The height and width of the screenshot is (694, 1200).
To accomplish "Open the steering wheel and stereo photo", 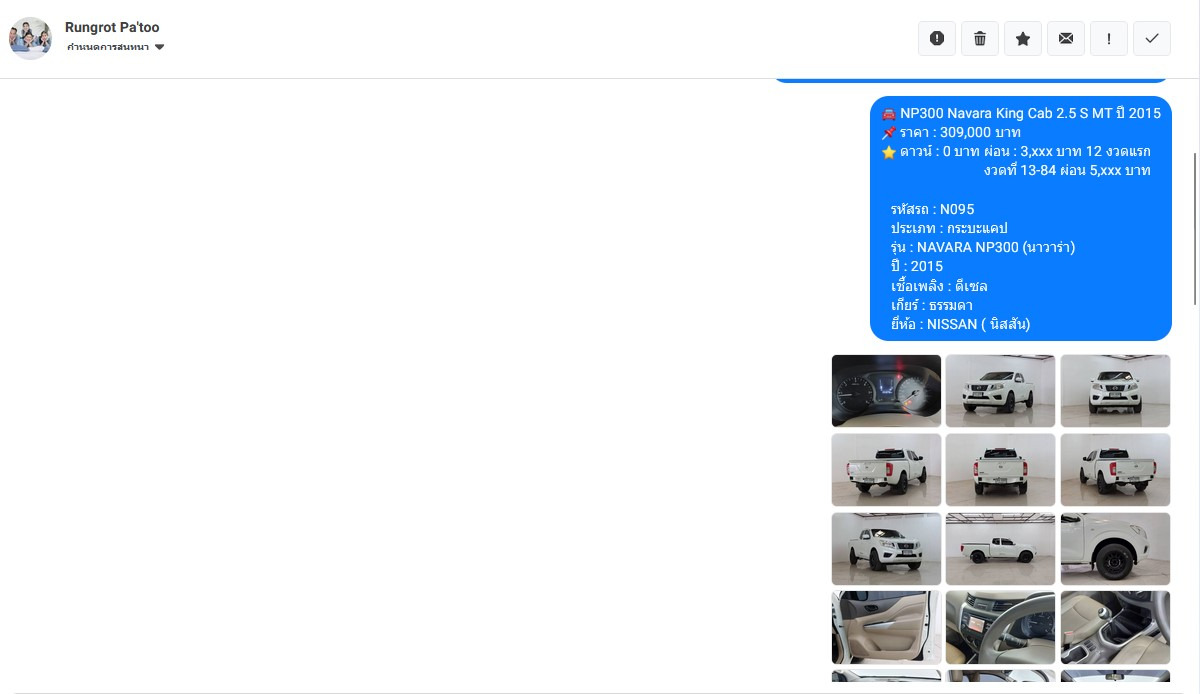I will pos(1000,627).
